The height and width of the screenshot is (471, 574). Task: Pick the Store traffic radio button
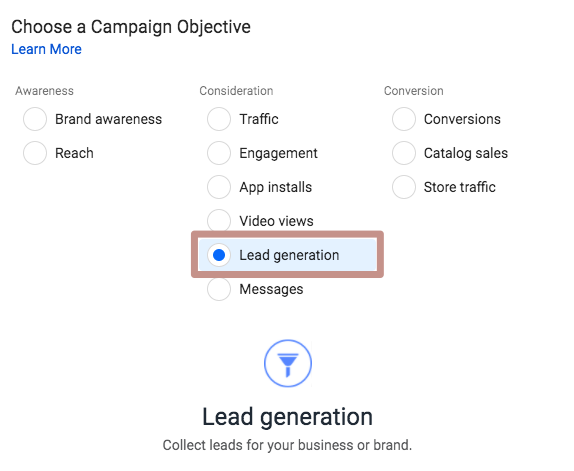pyautogui.click(x=404, y=187)
